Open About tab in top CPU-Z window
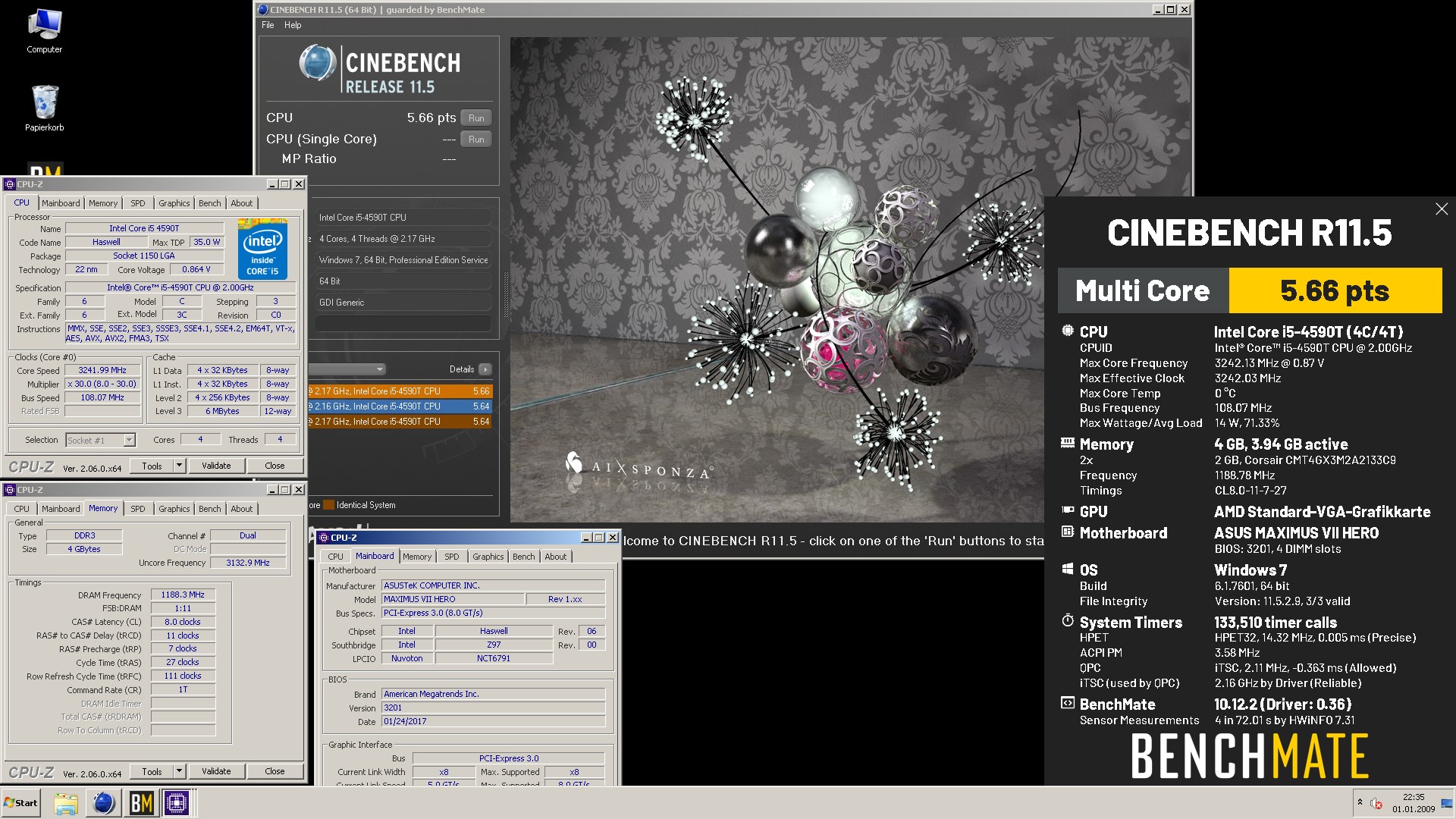The width and height of the screenshot is (1456, 819). [242, 203]
